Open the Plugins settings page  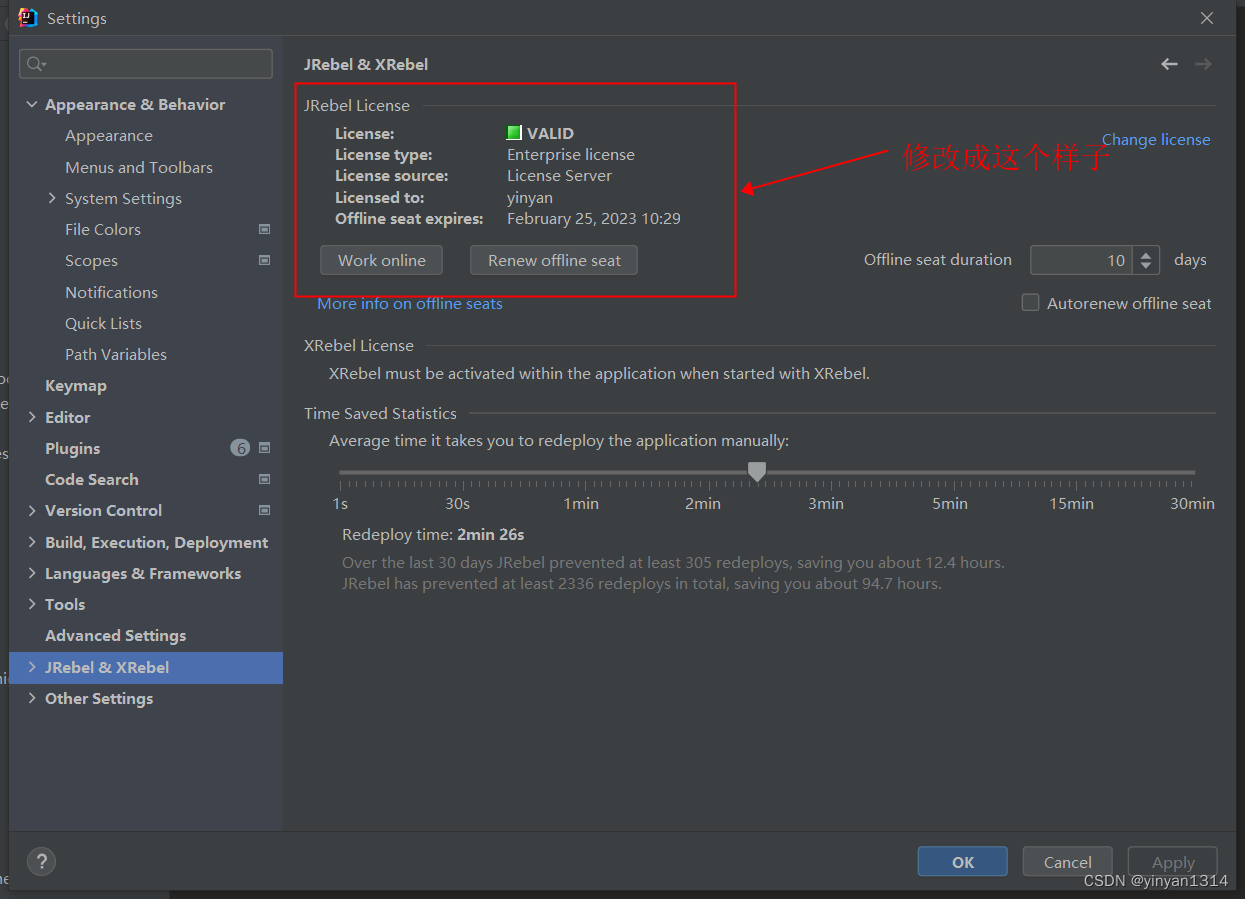(x=73, y=448)
